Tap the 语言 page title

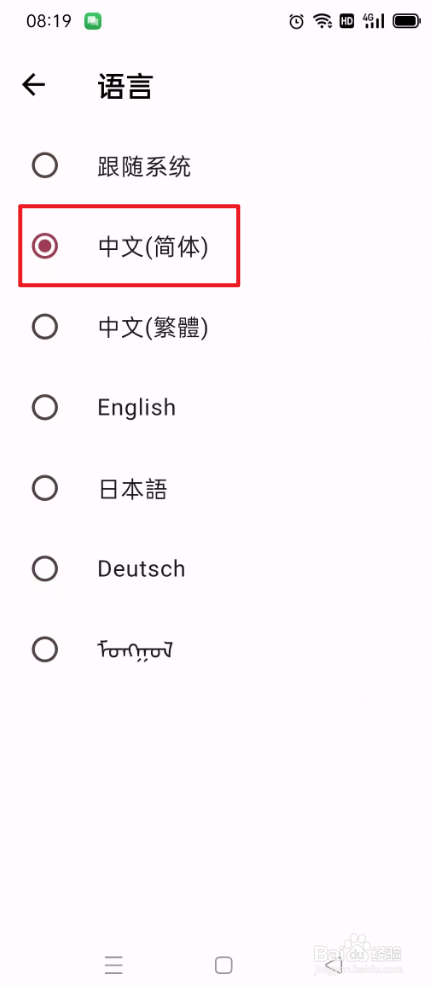click(125, 86)
